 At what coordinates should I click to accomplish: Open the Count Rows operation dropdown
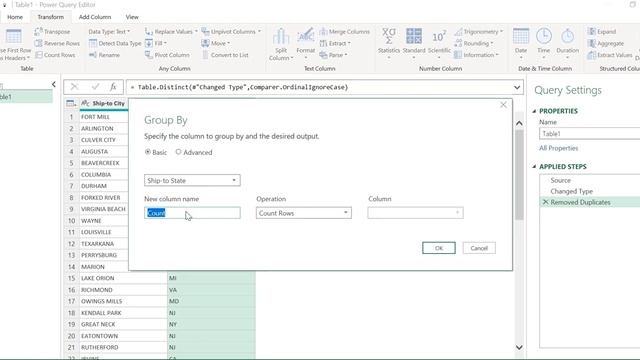click(304, 213)
